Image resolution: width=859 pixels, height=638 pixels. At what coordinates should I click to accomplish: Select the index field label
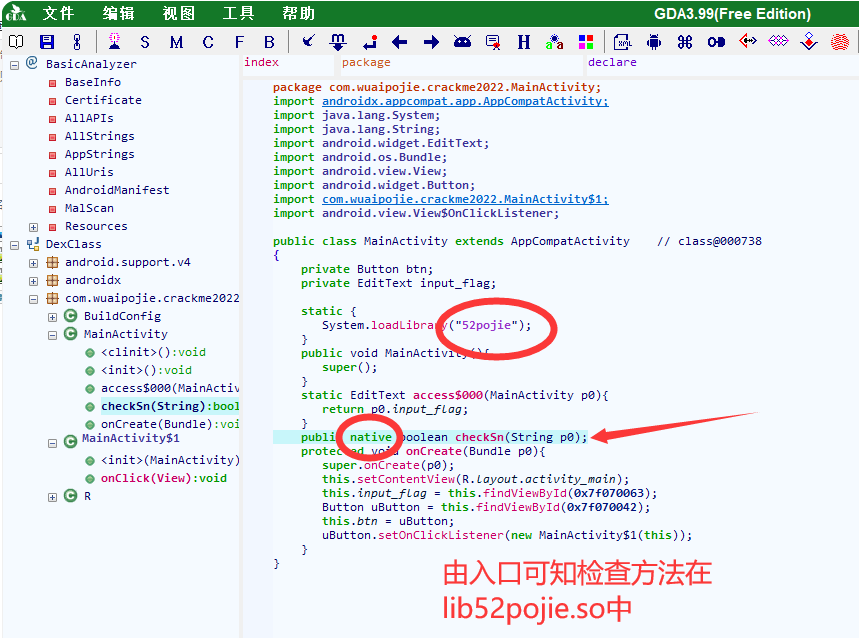point(261,62)
